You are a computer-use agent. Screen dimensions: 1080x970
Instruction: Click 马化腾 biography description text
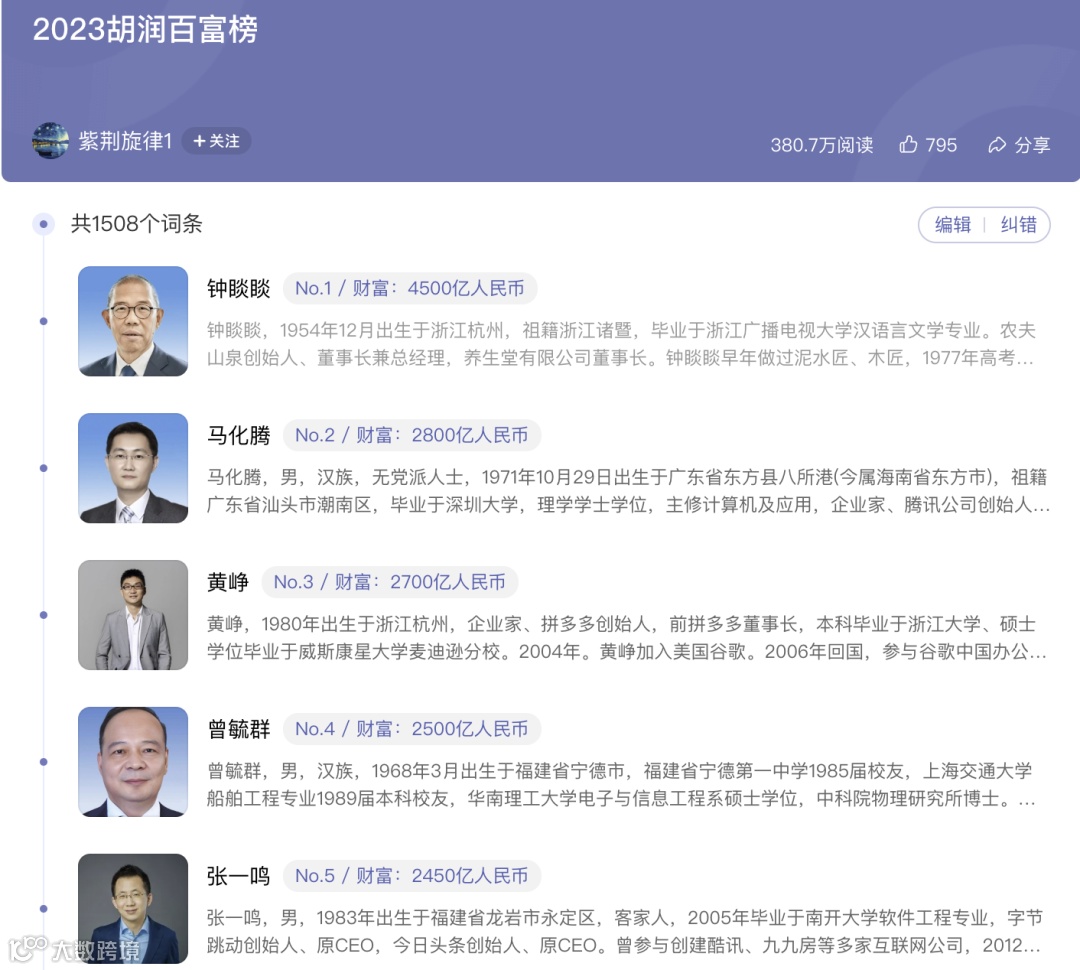(x=628, y=491)
